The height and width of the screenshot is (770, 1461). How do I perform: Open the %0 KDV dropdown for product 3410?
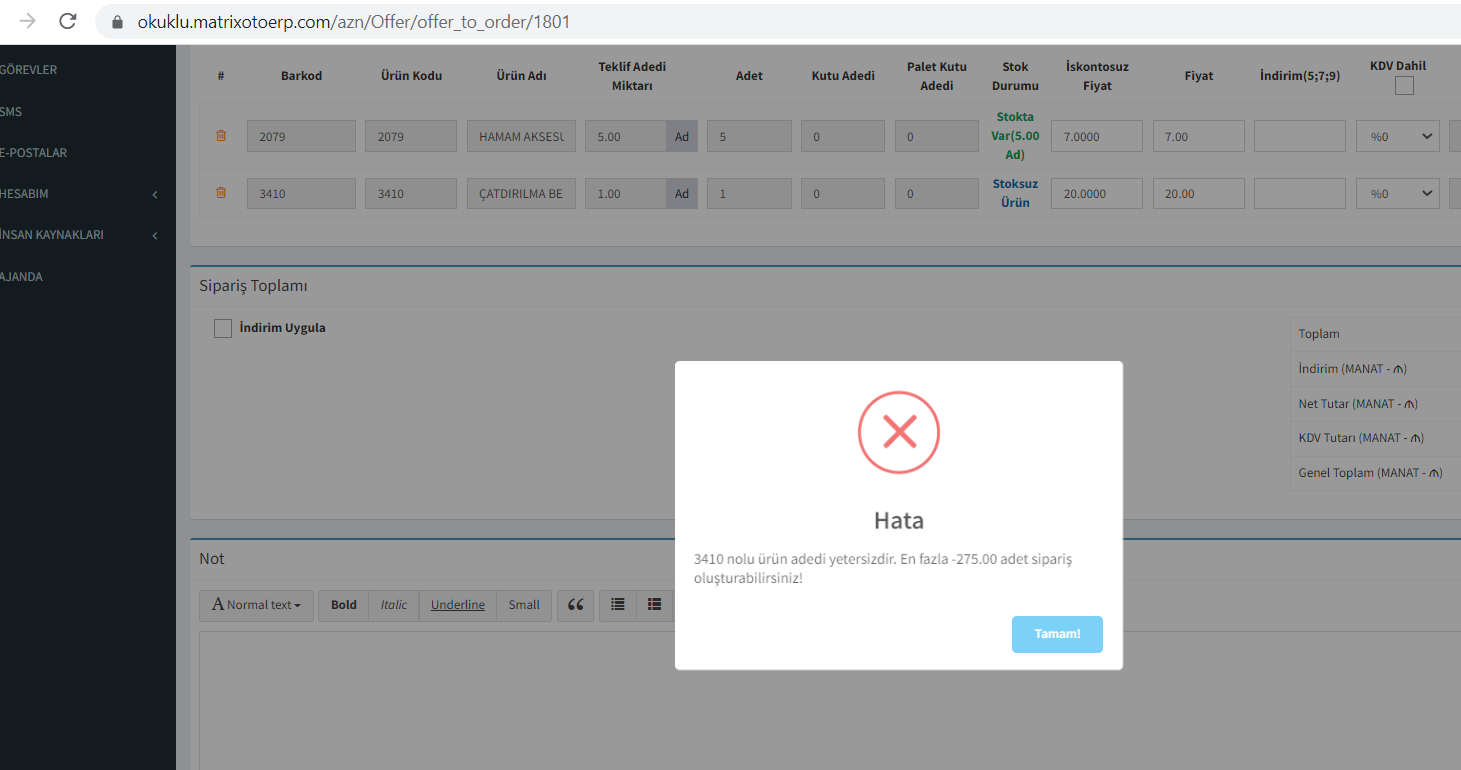1397,193
